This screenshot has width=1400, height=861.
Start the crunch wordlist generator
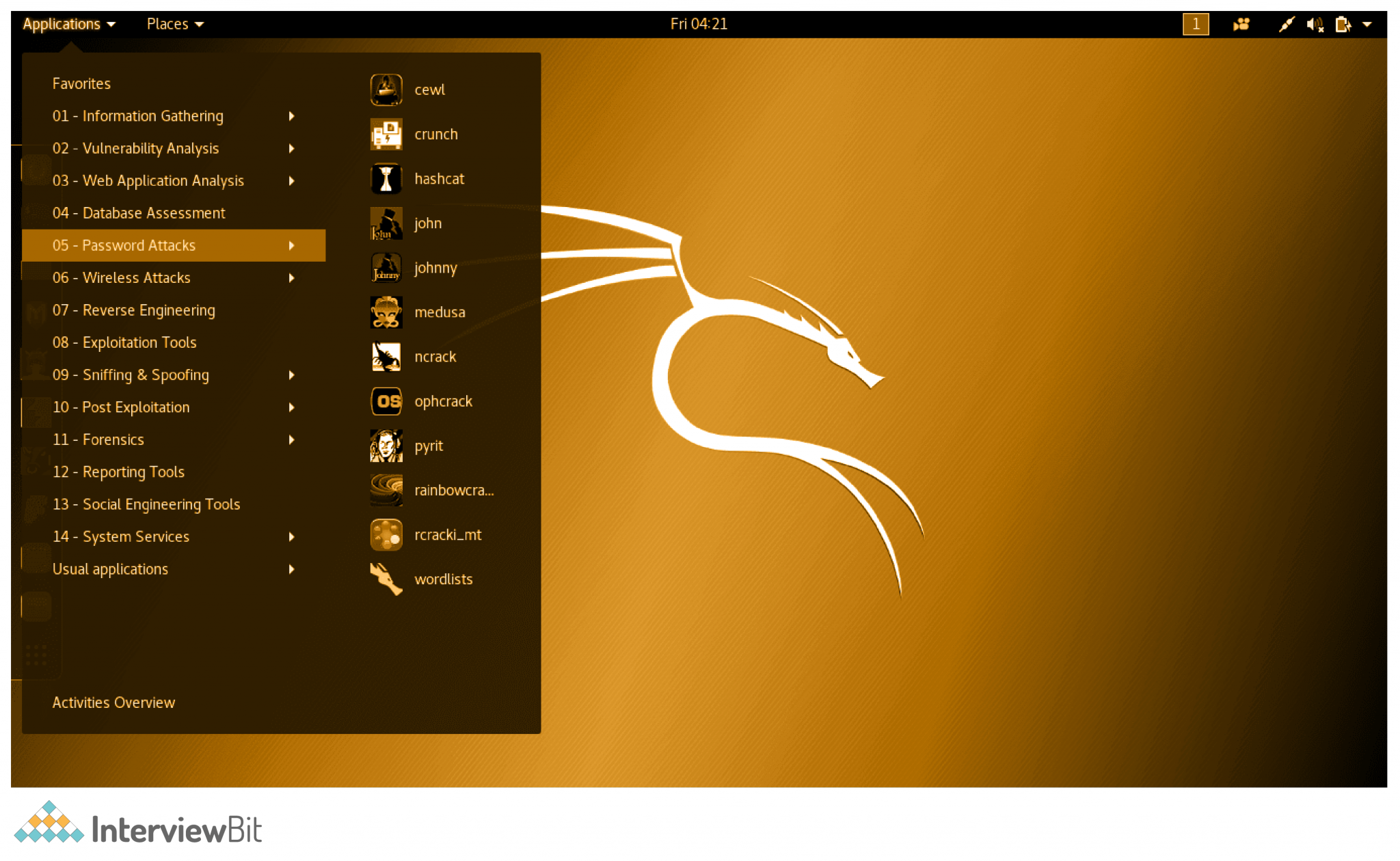click(x=435, y=134)
